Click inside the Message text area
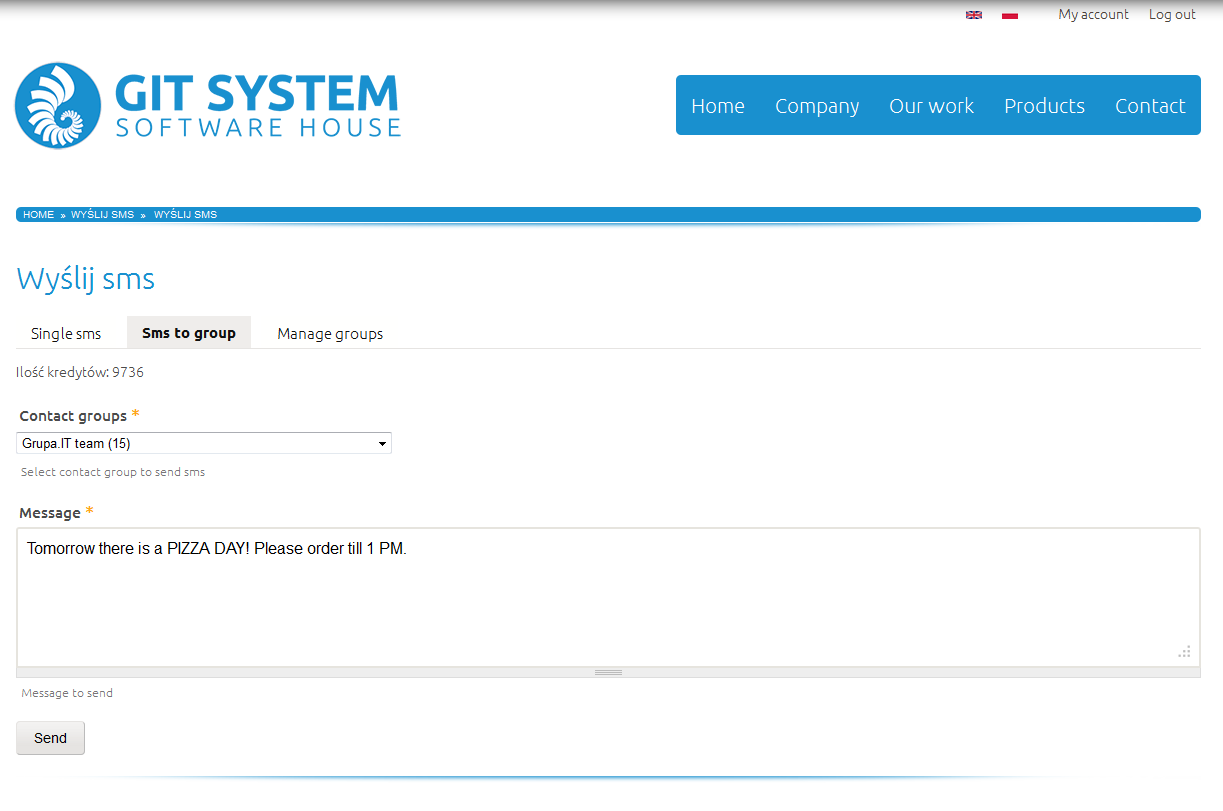Viewport: 1223px width, 811px height. tap(600, 600)
